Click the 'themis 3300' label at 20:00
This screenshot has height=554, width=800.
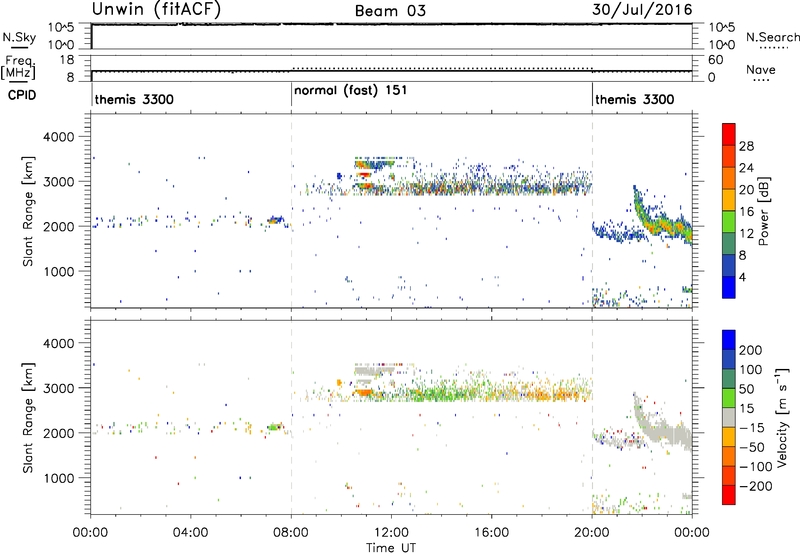(x=635, y=99)
